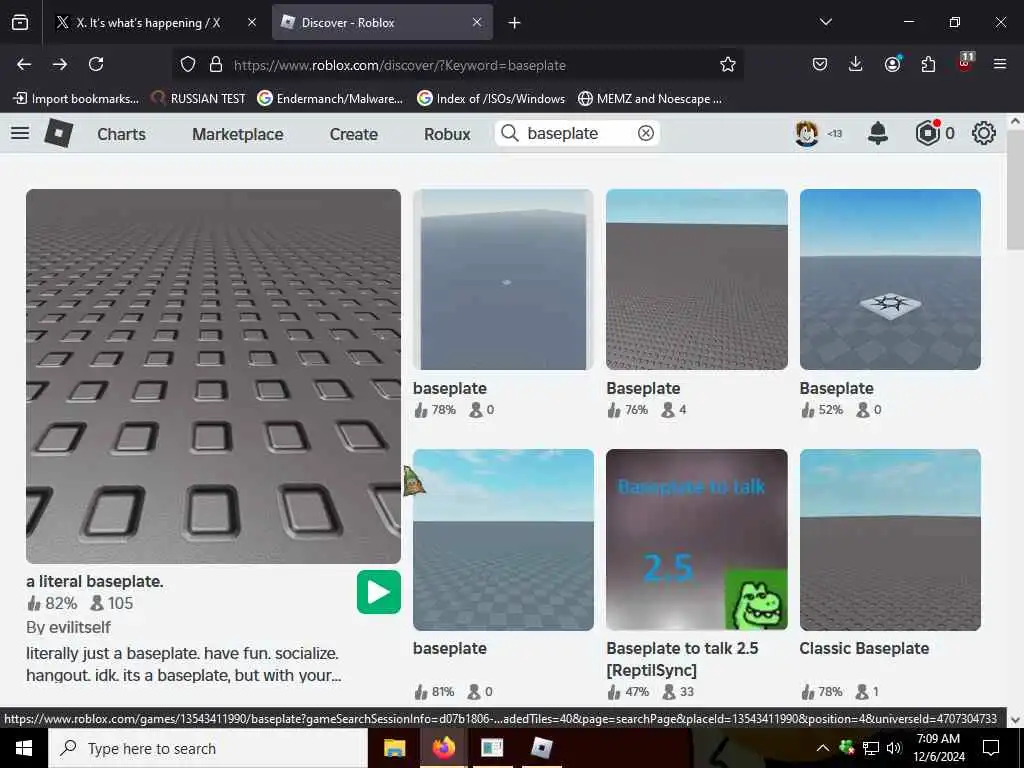Click scrollbar down arrow

[1015, 719]
